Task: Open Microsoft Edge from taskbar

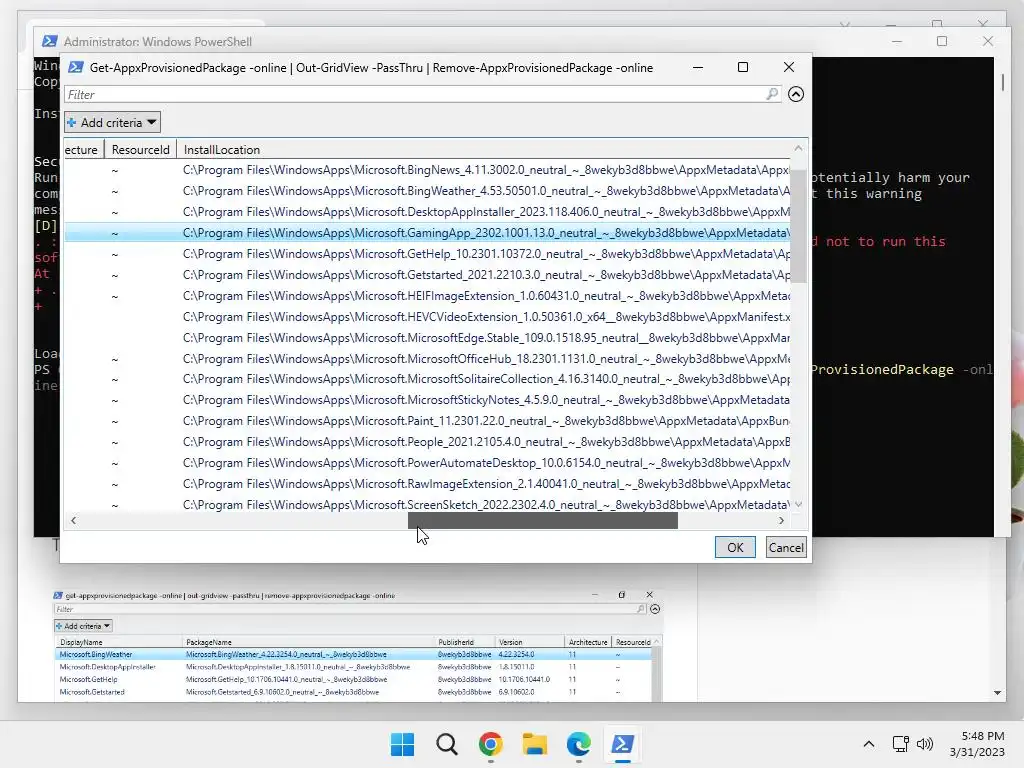Action: [x=579, y=744]
